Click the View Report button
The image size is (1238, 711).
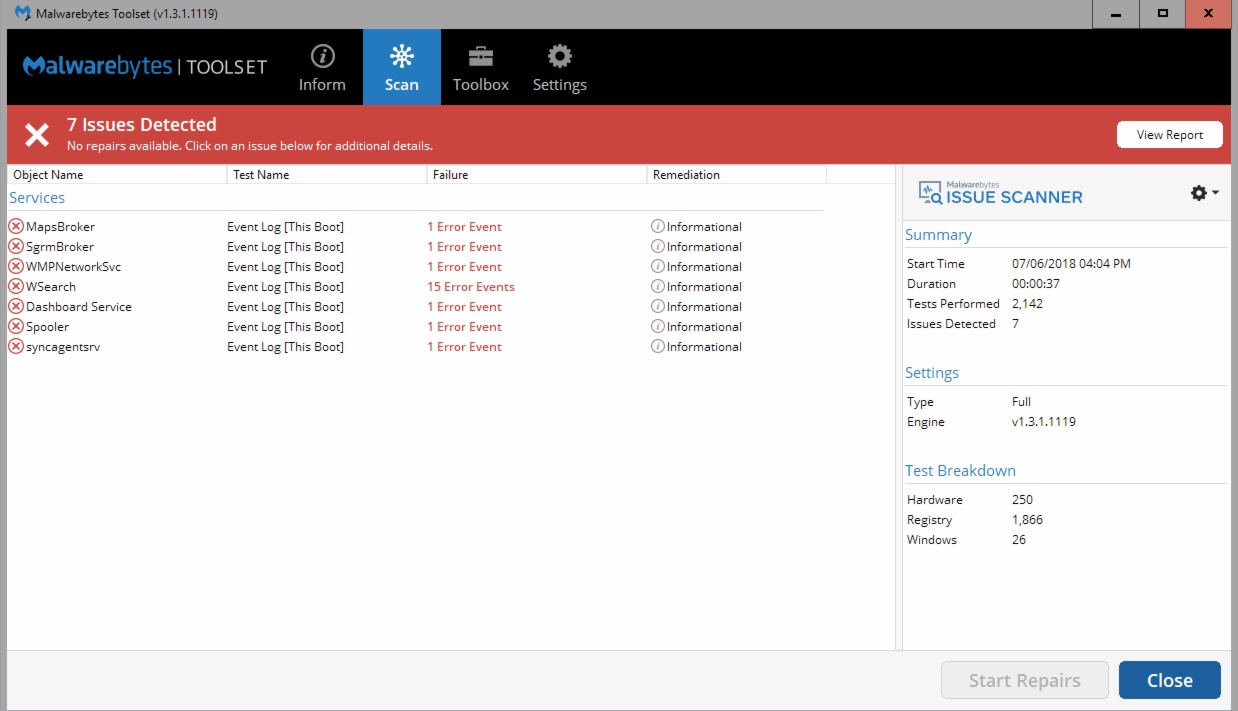[1169, 135]
